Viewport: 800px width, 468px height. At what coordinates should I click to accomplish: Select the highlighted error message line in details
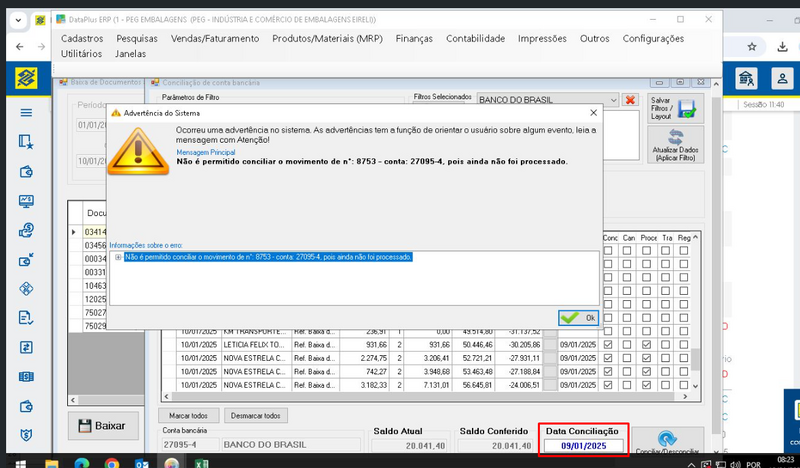pos(268,257)
